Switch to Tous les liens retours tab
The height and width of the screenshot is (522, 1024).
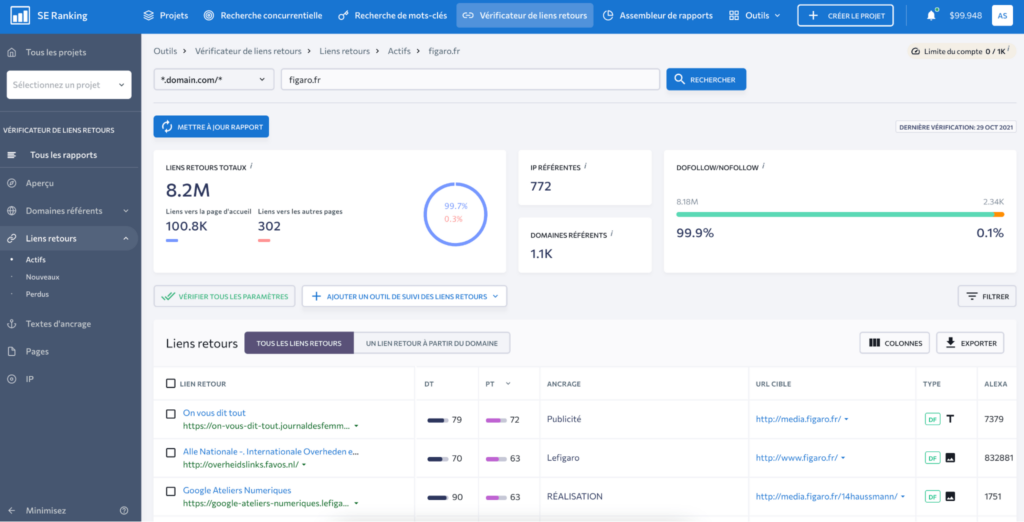299,343
